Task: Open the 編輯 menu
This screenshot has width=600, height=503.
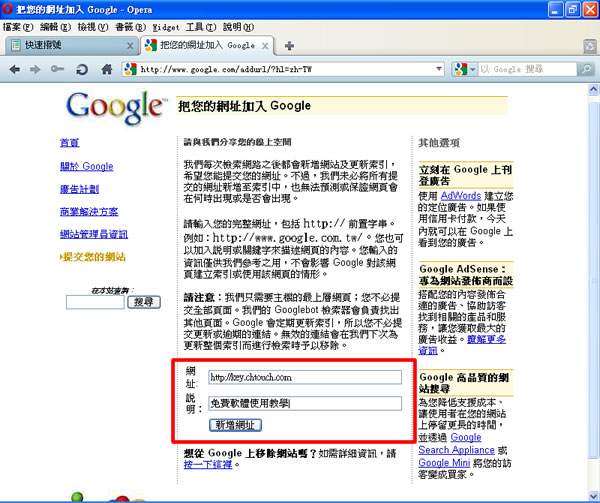Action: tap(55, 27)
